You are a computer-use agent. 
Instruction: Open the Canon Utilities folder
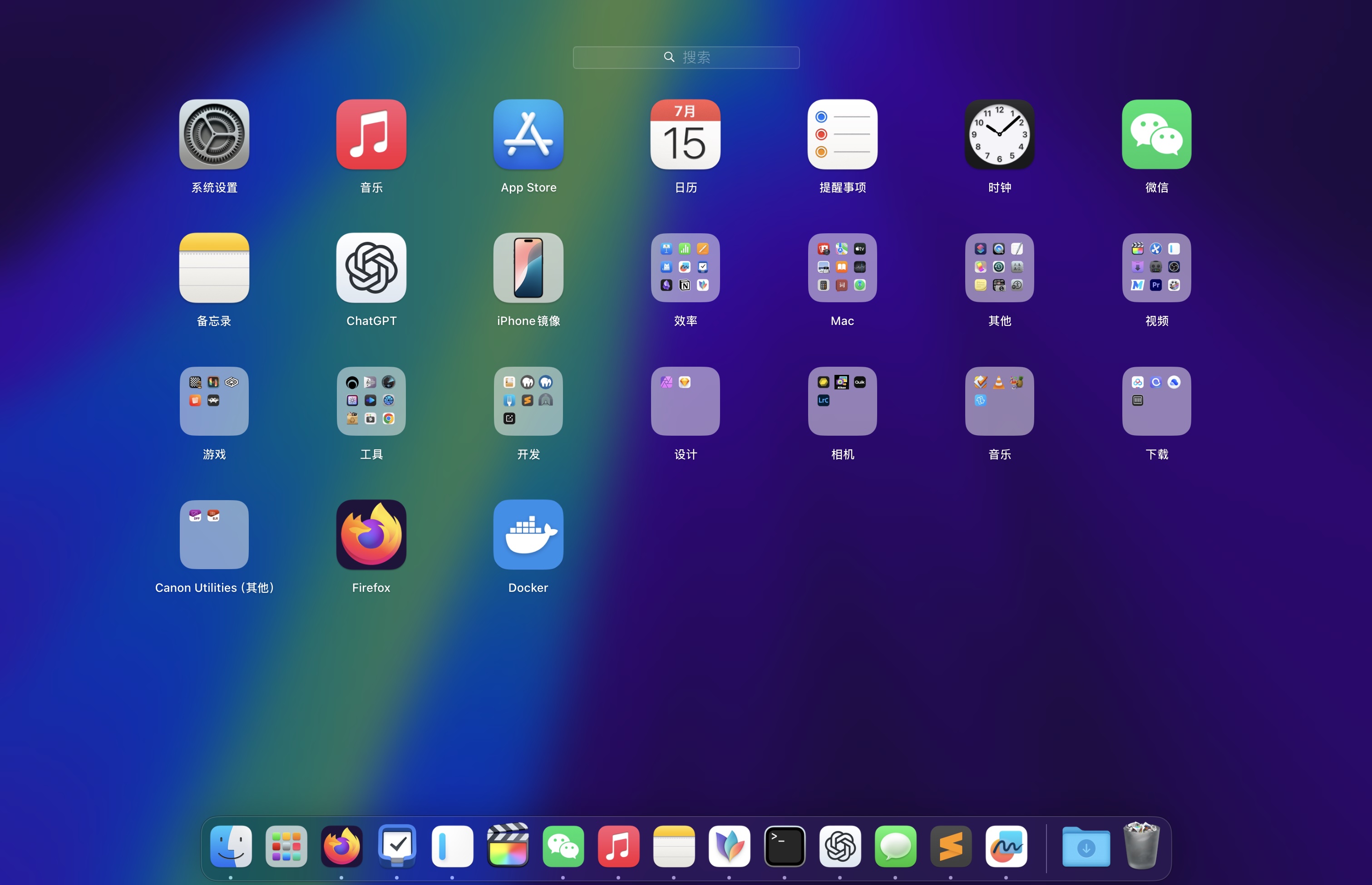coord(214,535)
